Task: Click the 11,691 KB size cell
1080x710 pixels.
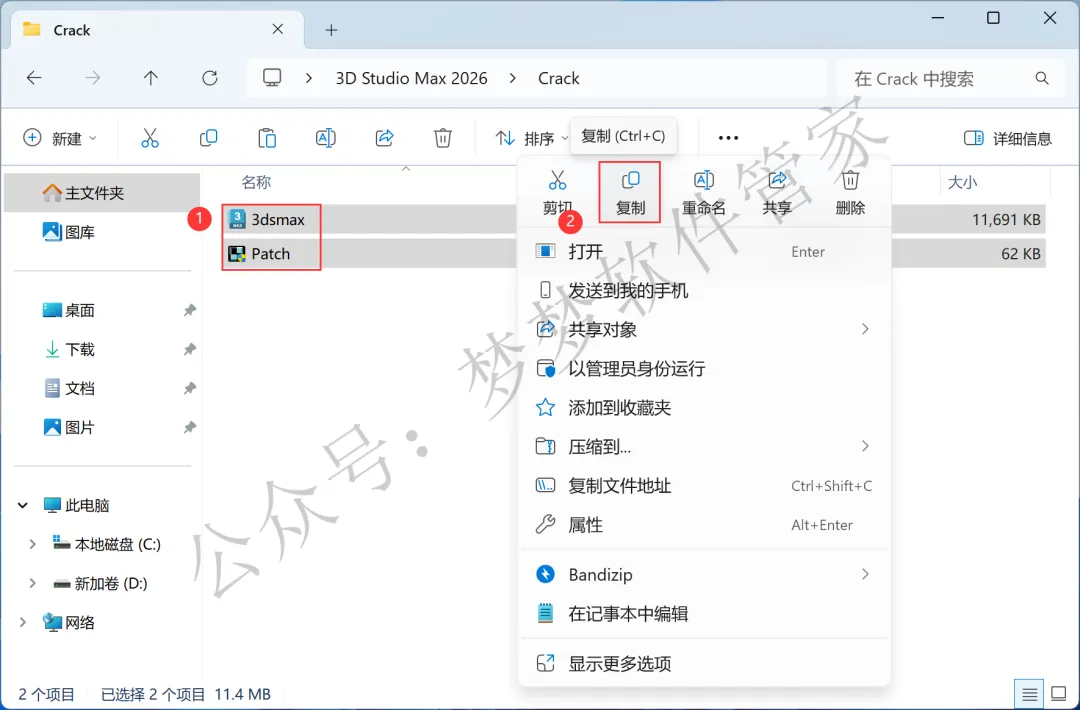Action: click(1006, 220)
